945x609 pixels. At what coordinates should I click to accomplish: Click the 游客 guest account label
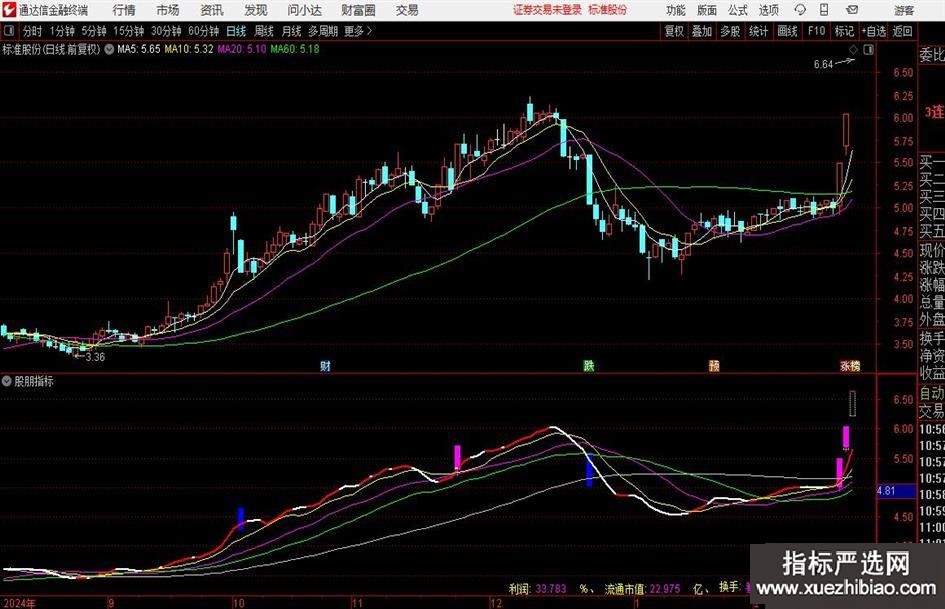(904, 10)
